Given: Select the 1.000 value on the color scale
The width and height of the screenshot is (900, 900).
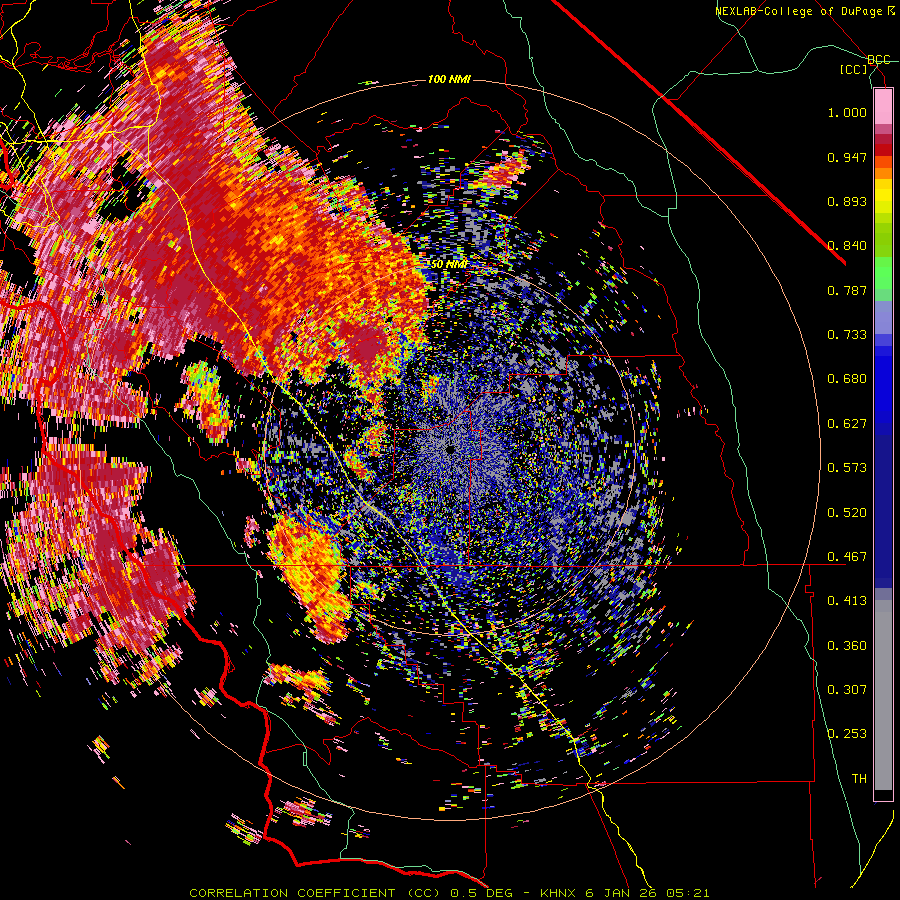Looking at the screenshot, I should point(847,112).
